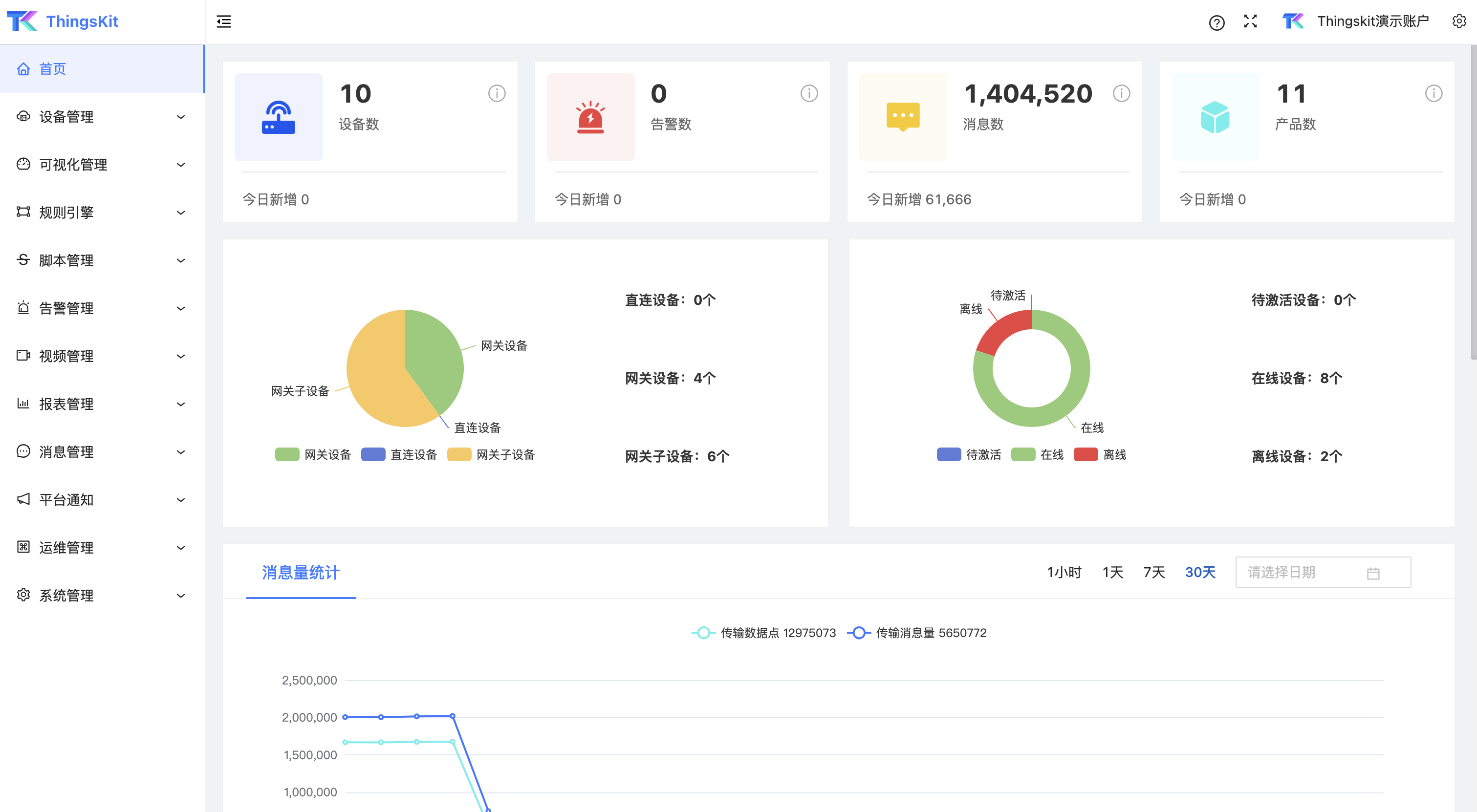Toggle 离线 legend in status donut chart
The height and width of the screenshot is (812, 1477).
pos(1100,454)
